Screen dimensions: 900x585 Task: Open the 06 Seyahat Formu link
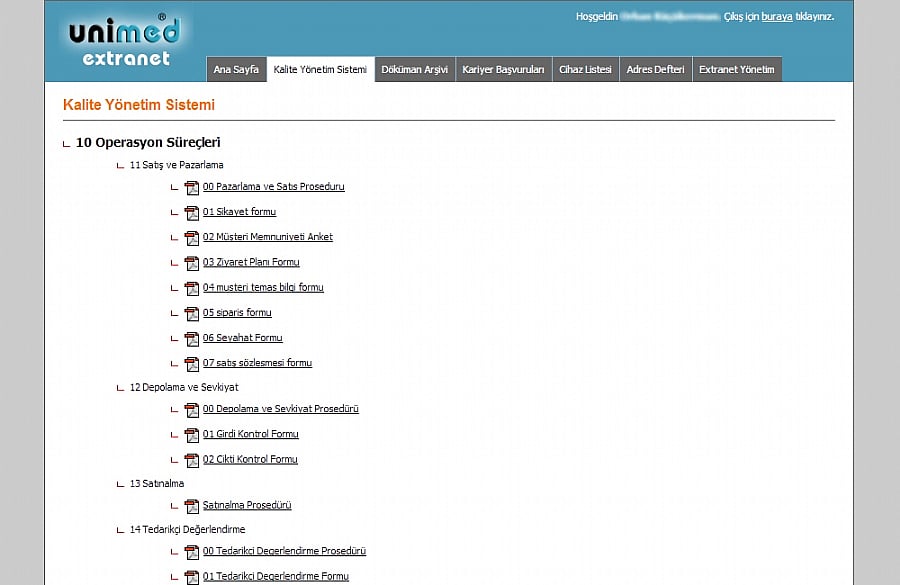[x=242, y=338]
